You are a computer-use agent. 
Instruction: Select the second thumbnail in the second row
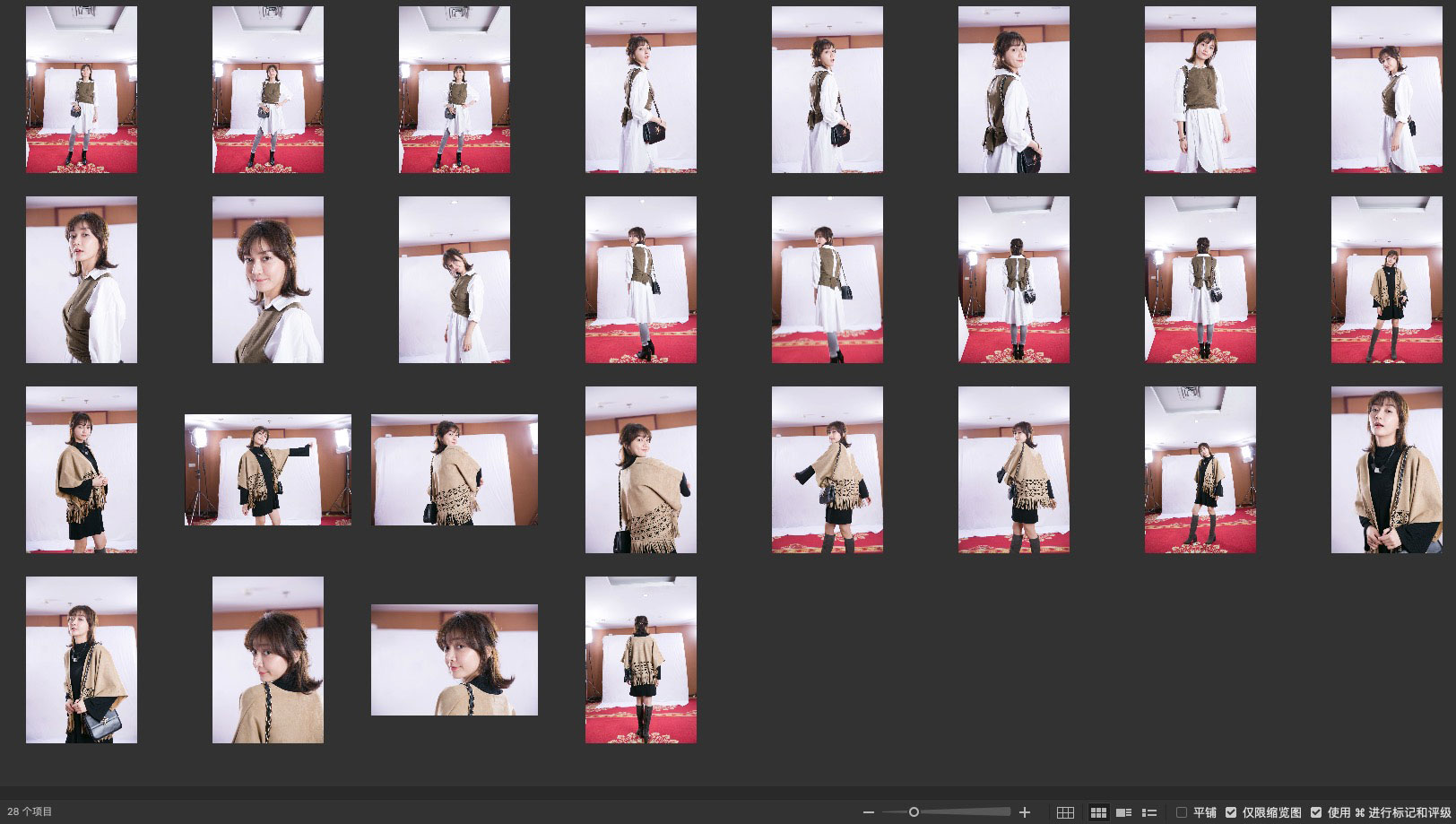267,280
